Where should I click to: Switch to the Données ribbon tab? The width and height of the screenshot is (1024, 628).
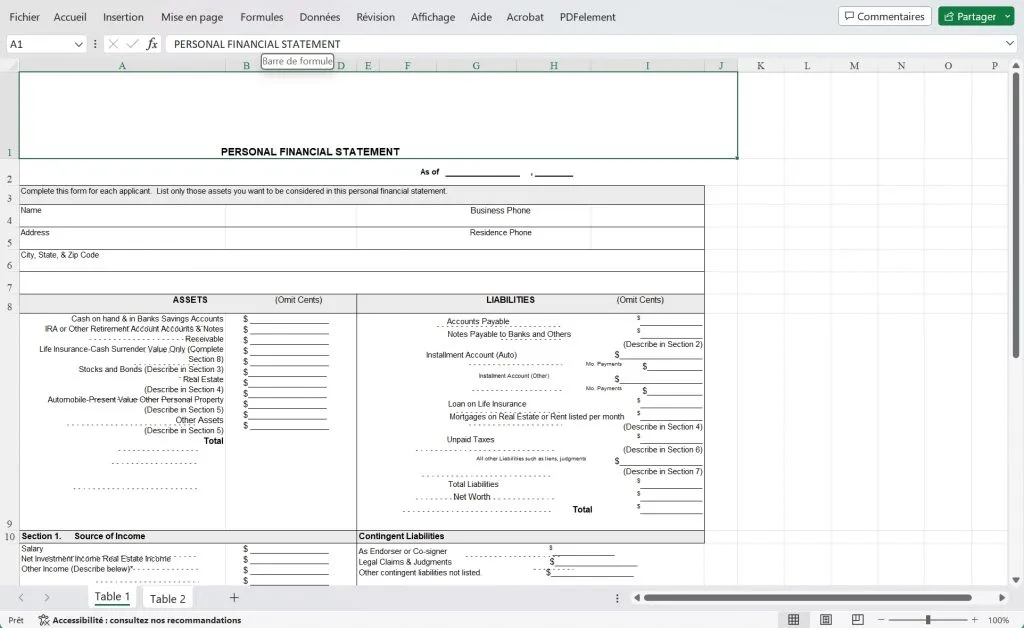point(318,16)
